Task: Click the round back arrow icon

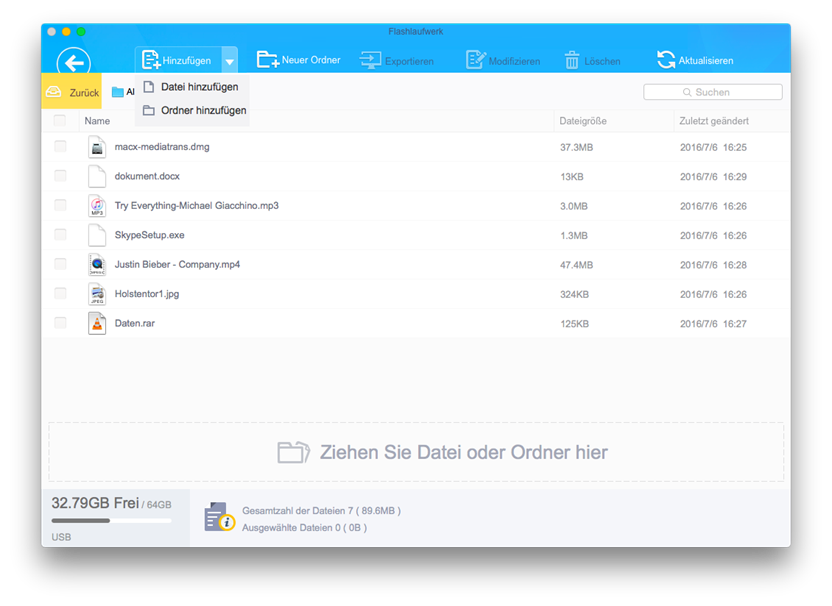Action: pos(73,63)
